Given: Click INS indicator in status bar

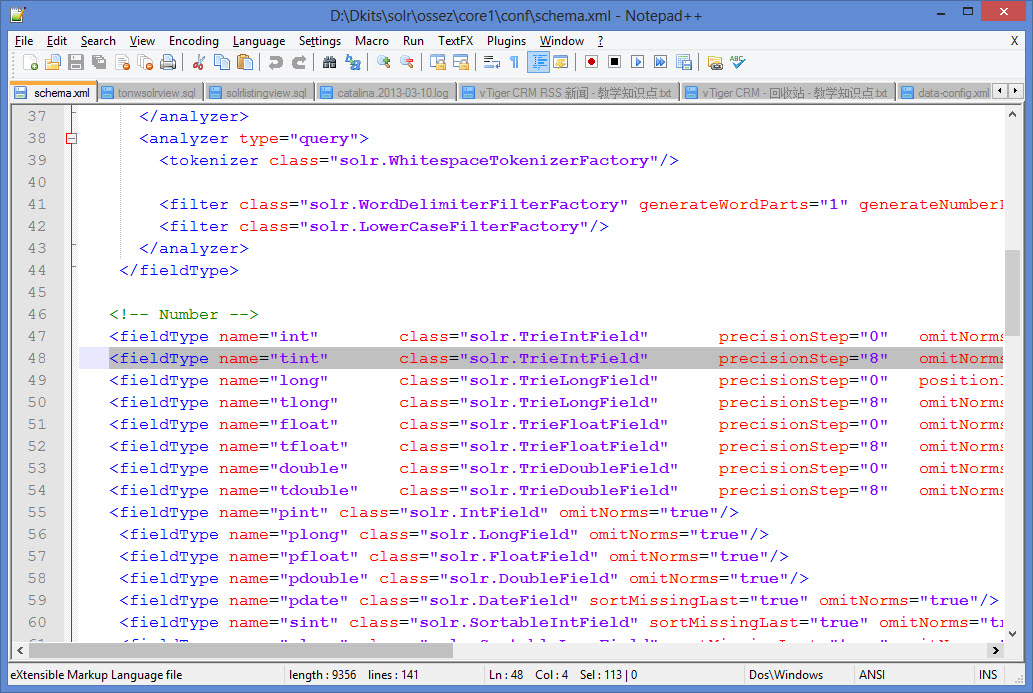Looking at the screenshot, I should (x=988, y=675).
